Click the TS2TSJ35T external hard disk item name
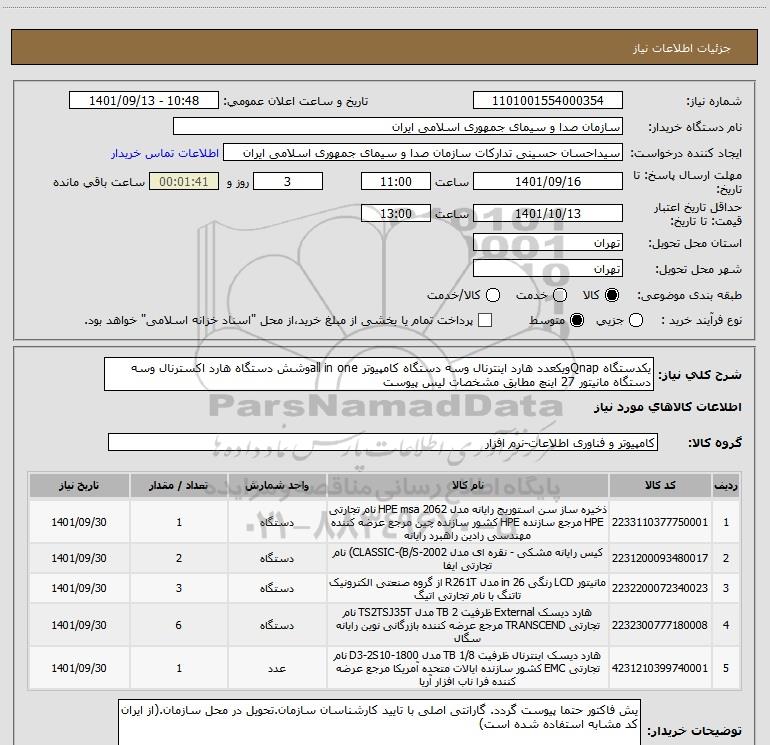This screenshot has height=745, width=770. coord(468,625)
